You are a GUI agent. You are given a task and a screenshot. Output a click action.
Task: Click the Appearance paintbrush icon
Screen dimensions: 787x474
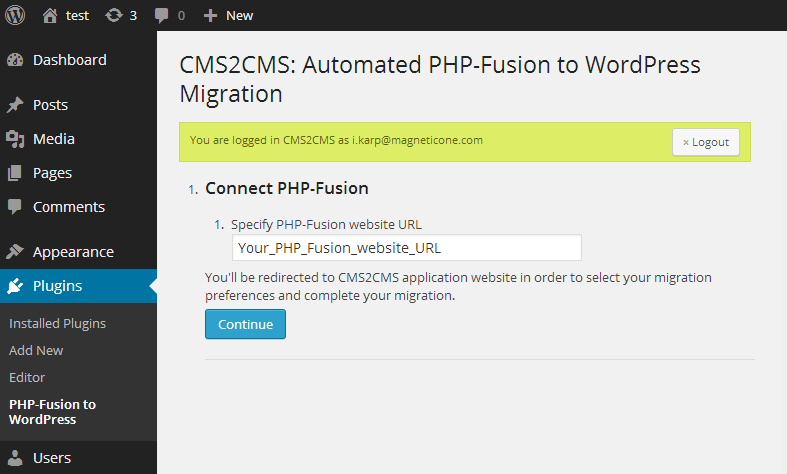(x=15, y=252)
